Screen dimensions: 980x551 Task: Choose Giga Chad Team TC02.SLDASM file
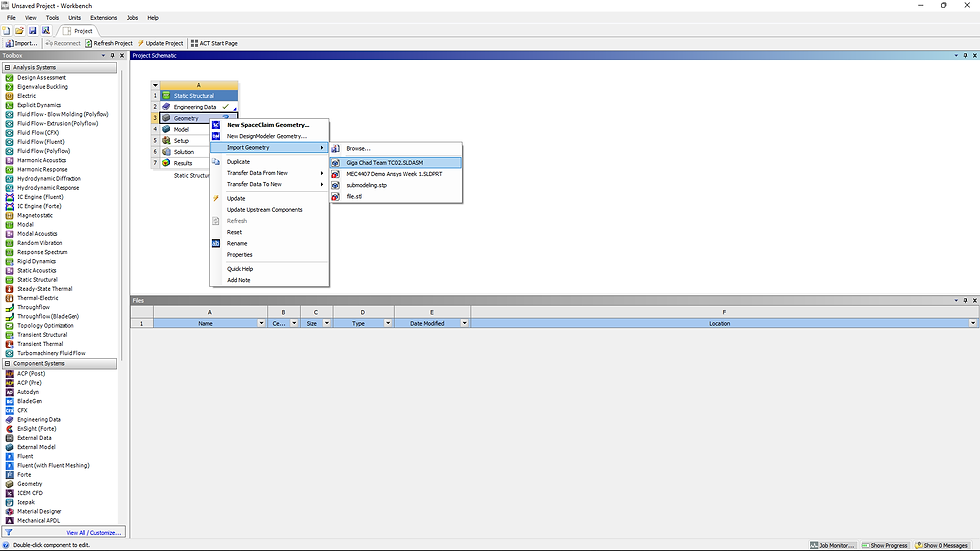click(x=396, y=162)
